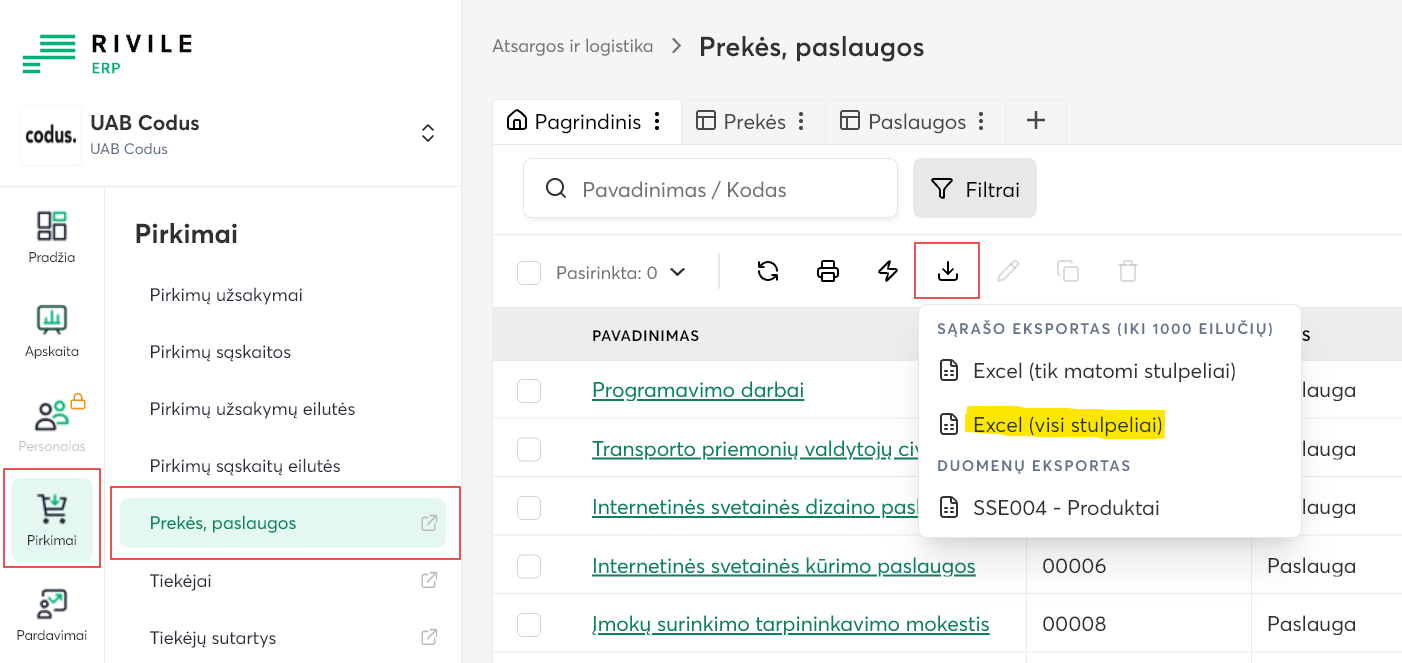Click the refresh list icon
Image resolution: width=1402 pixels, height=663 pixels.
point(768,271)
